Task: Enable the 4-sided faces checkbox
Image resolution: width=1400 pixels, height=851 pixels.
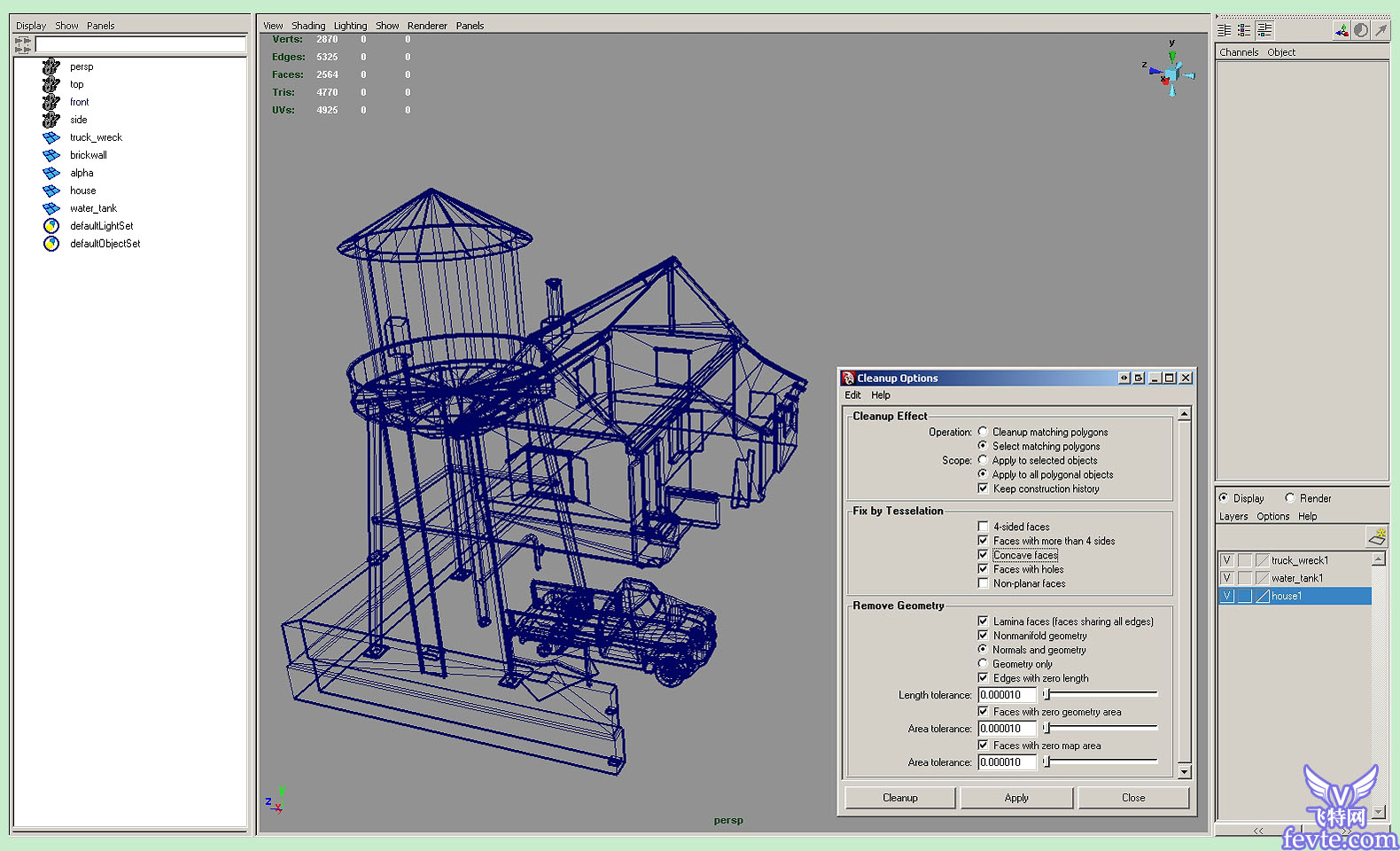Action: [x=983, y=527]
